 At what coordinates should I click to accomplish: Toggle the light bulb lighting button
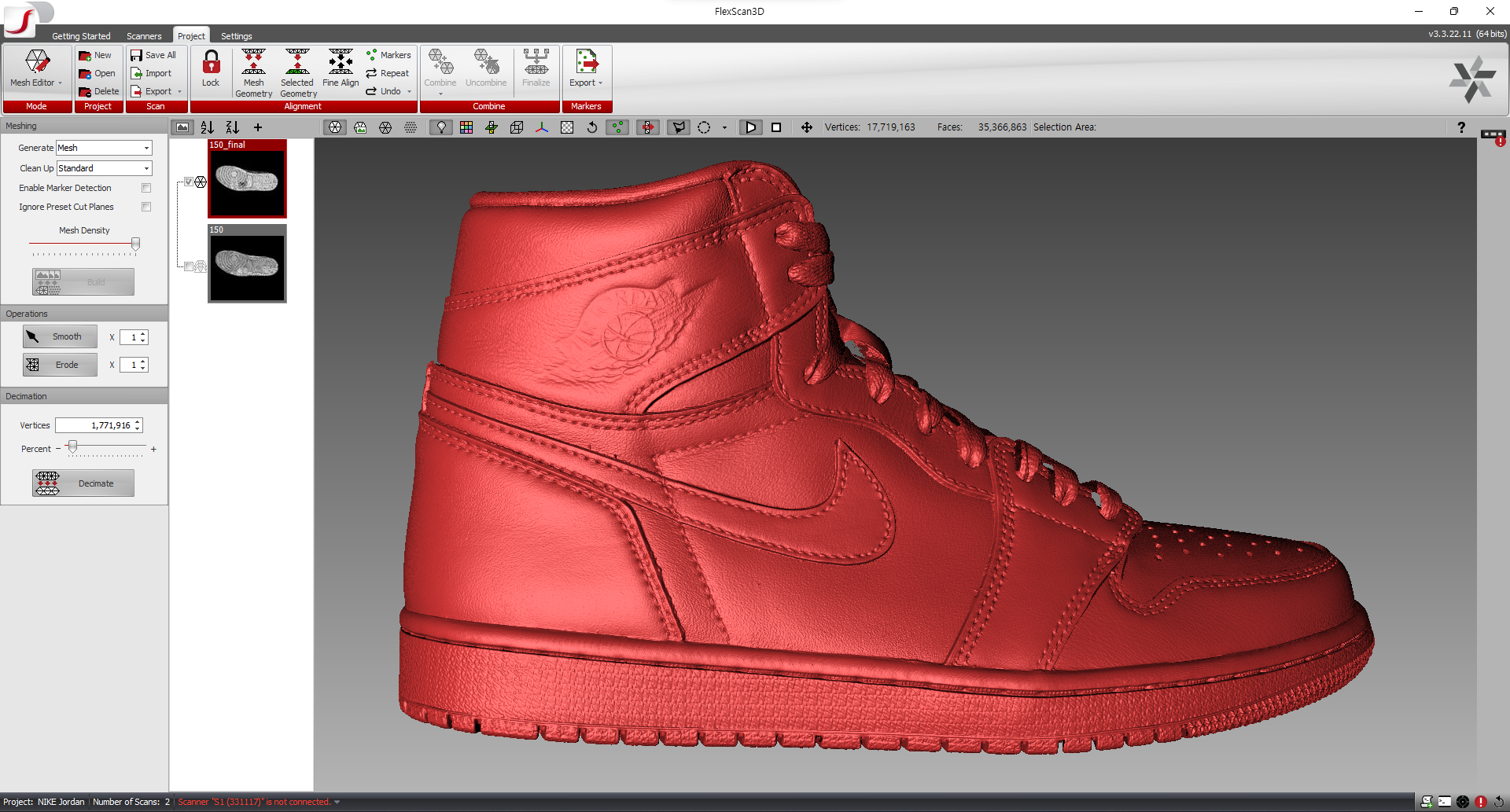(441, 127)
